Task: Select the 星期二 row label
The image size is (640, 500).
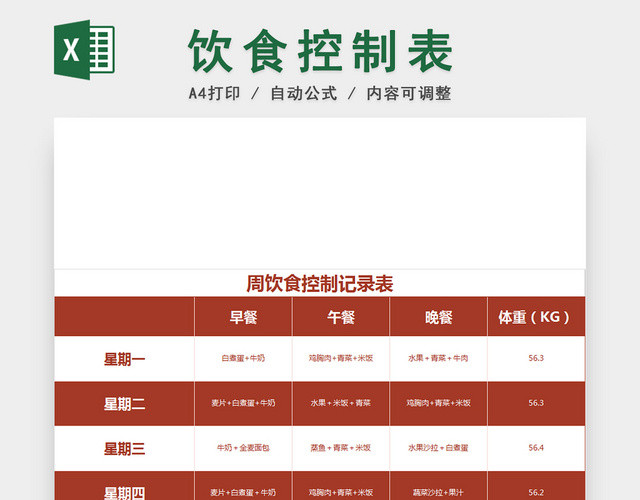Action: click(124, 404)
